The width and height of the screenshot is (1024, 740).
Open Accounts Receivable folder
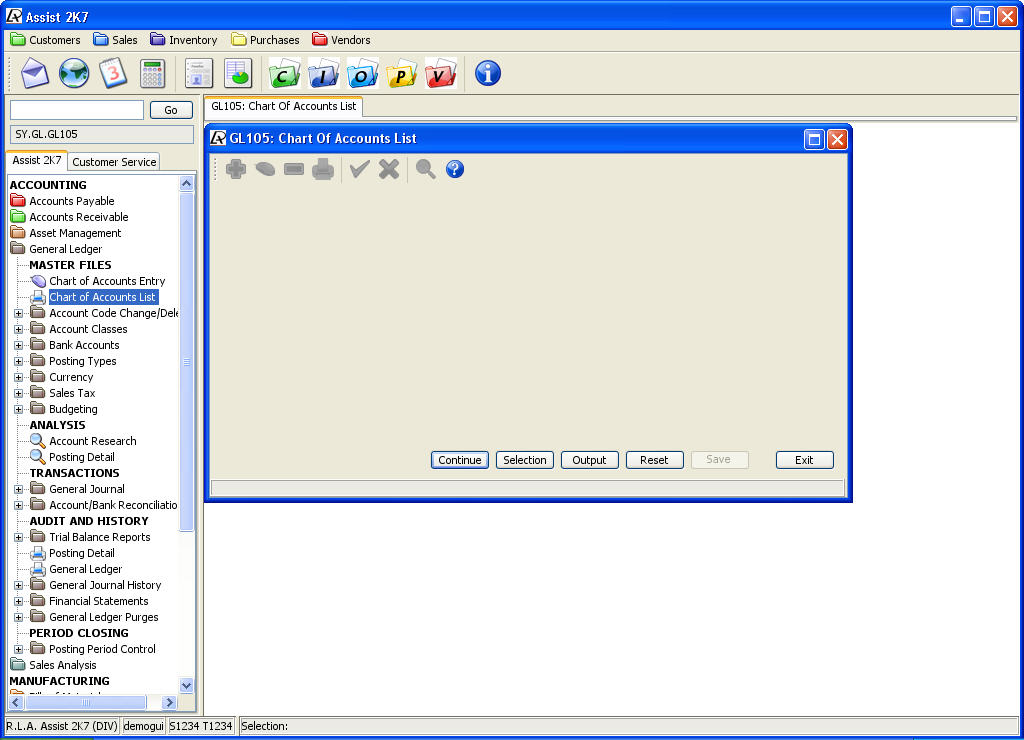(70, 217)
